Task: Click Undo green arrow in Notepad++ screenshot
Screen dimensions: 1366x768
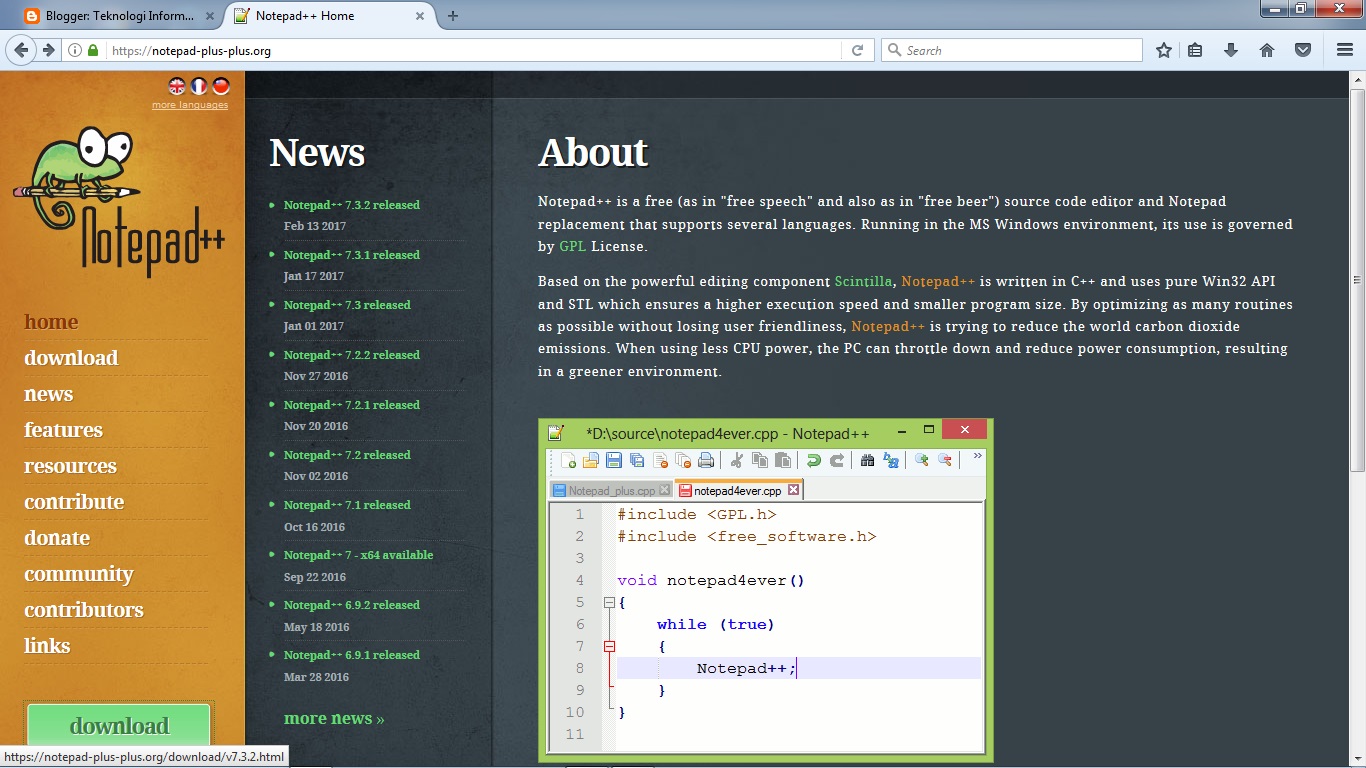Action: 814,461
